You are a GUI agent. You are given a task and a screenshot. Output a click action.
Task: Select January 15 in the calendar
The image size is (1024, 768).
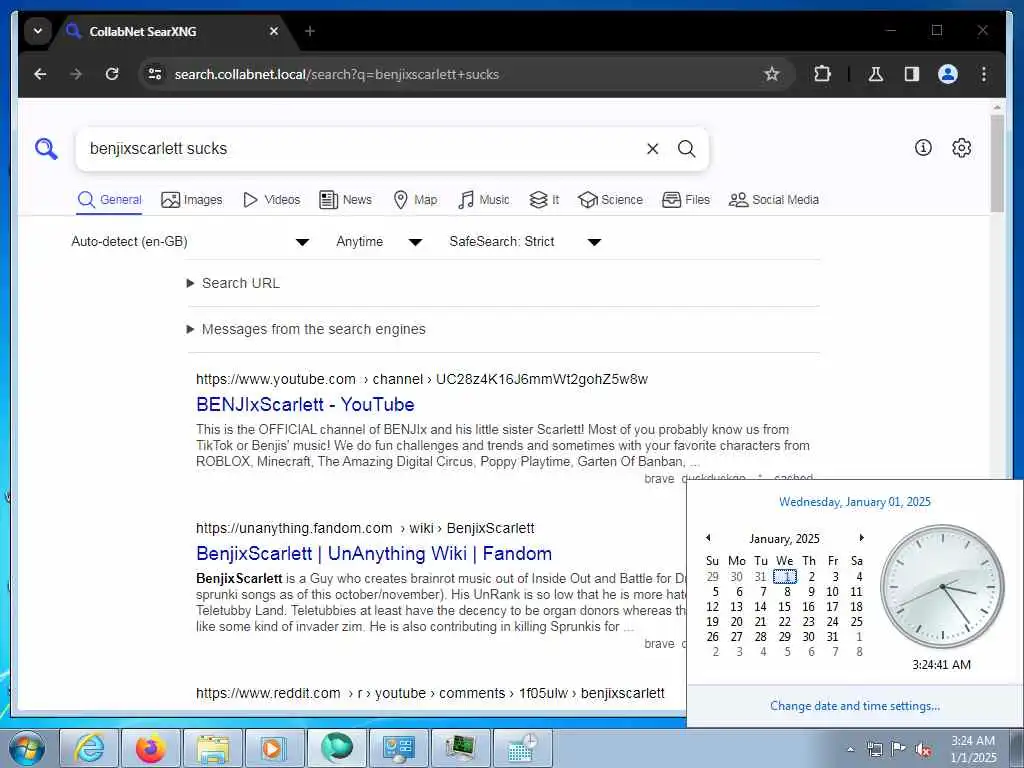point(785,606)
